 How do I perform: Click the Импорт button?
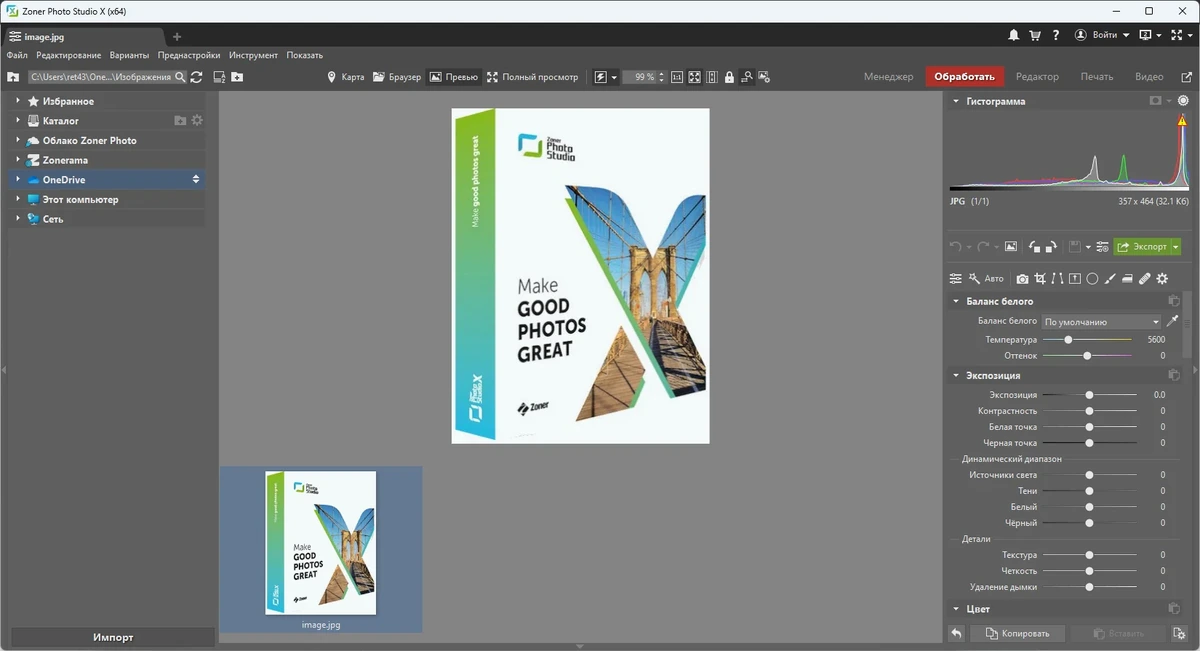coord(113,637)
